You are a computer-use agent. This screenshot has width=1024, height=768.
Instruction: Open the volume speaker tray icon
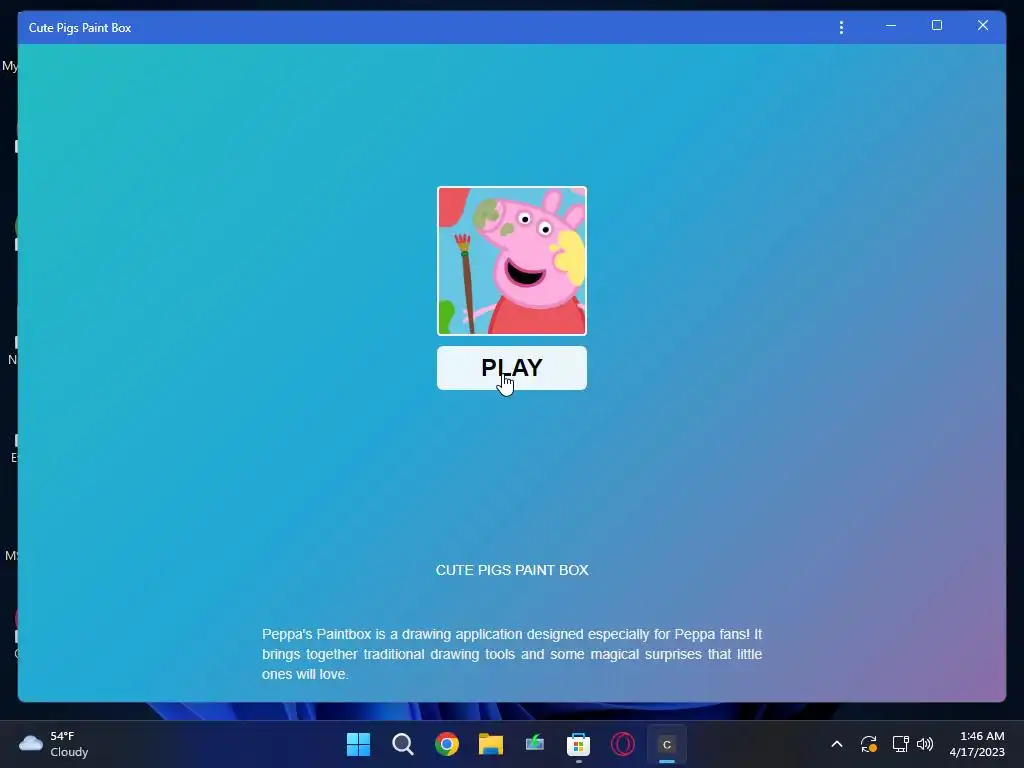925,744
